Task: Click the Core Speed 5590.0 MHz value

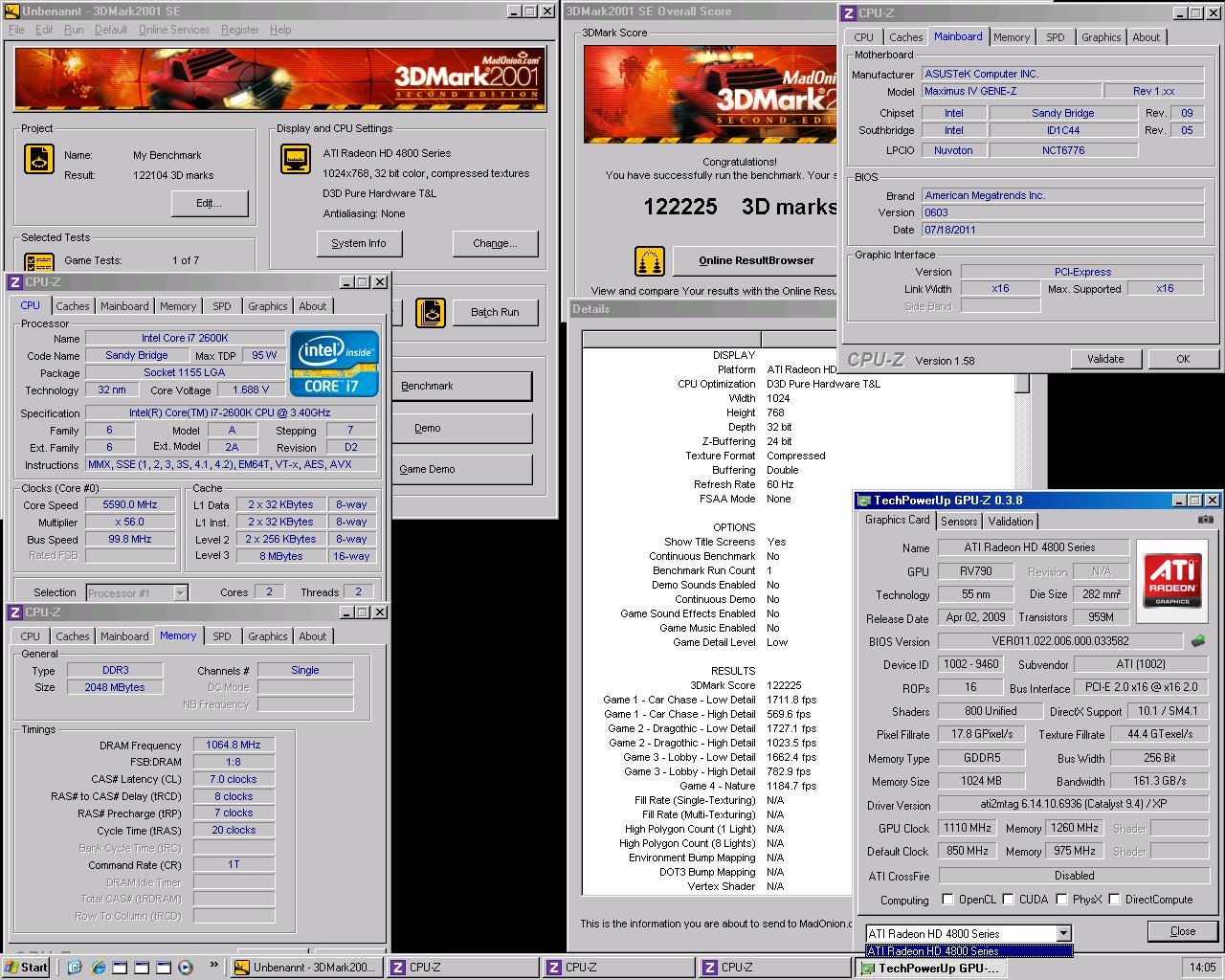Action: (x=130, y=504)
